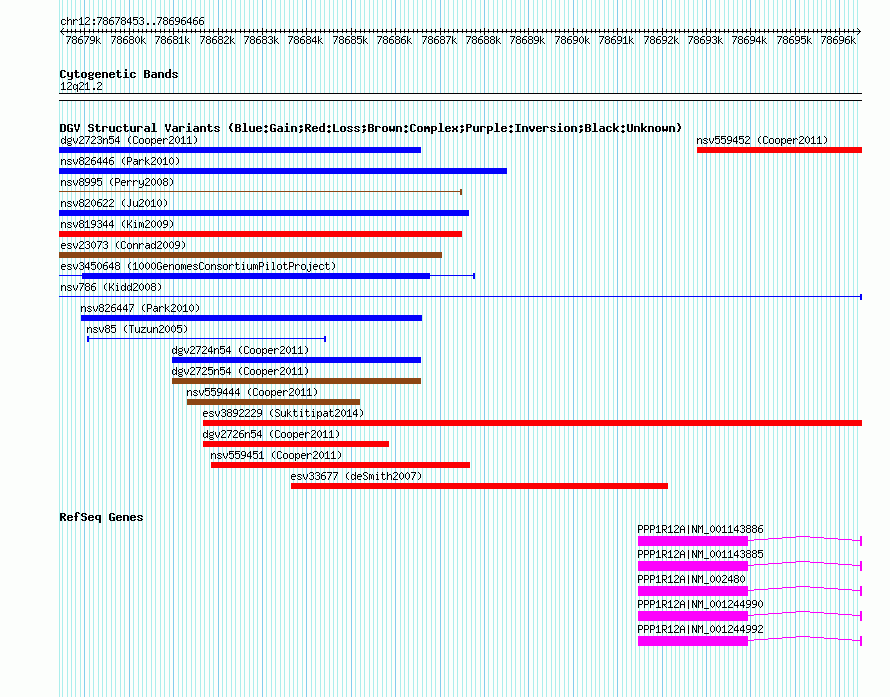This screenshot has width=890, height=697.
Task: Open the PPP1R12A|NM_001143885 gene label
Action: [x=700, y=554]
